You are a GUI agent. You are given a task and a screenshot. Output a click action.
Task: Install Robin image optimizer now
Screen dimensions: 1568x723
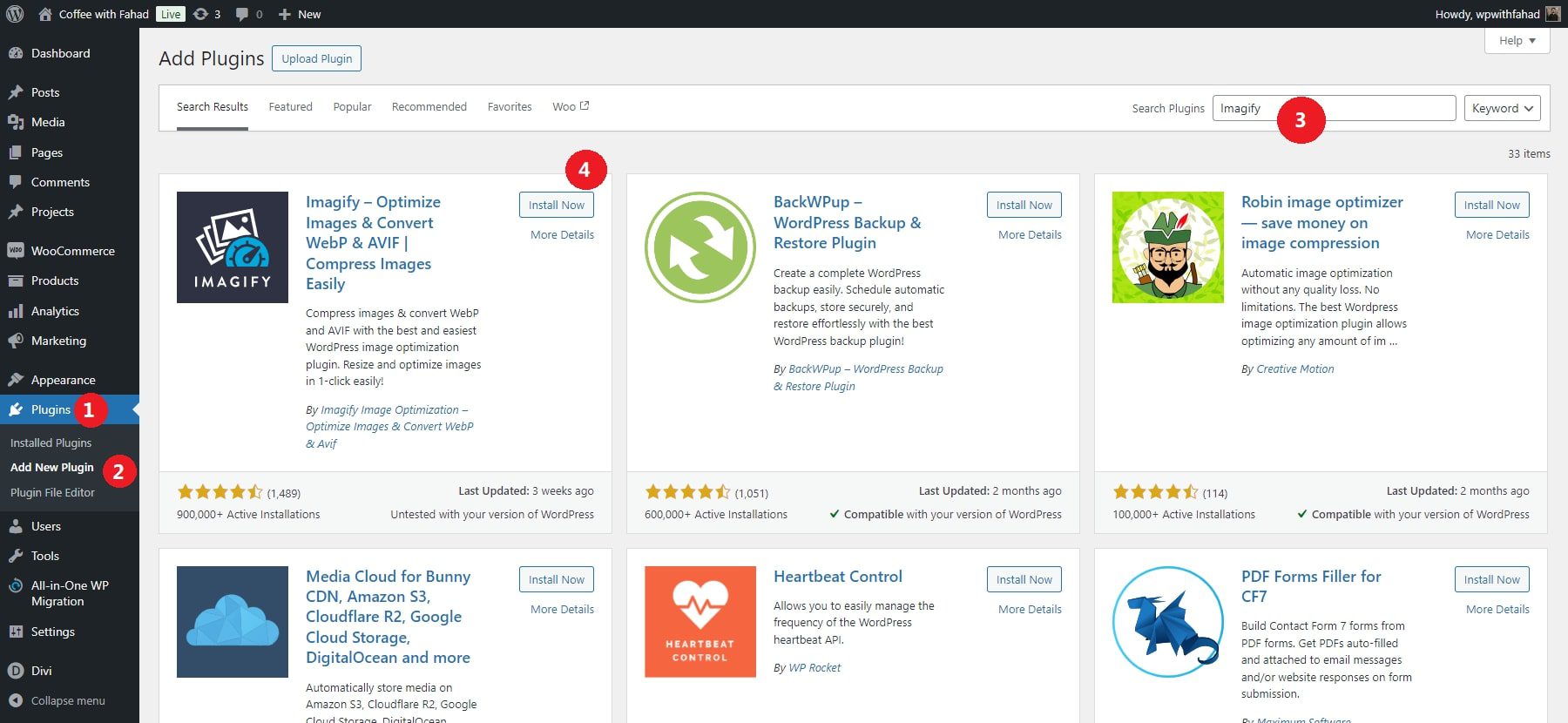click(1492, 205)
